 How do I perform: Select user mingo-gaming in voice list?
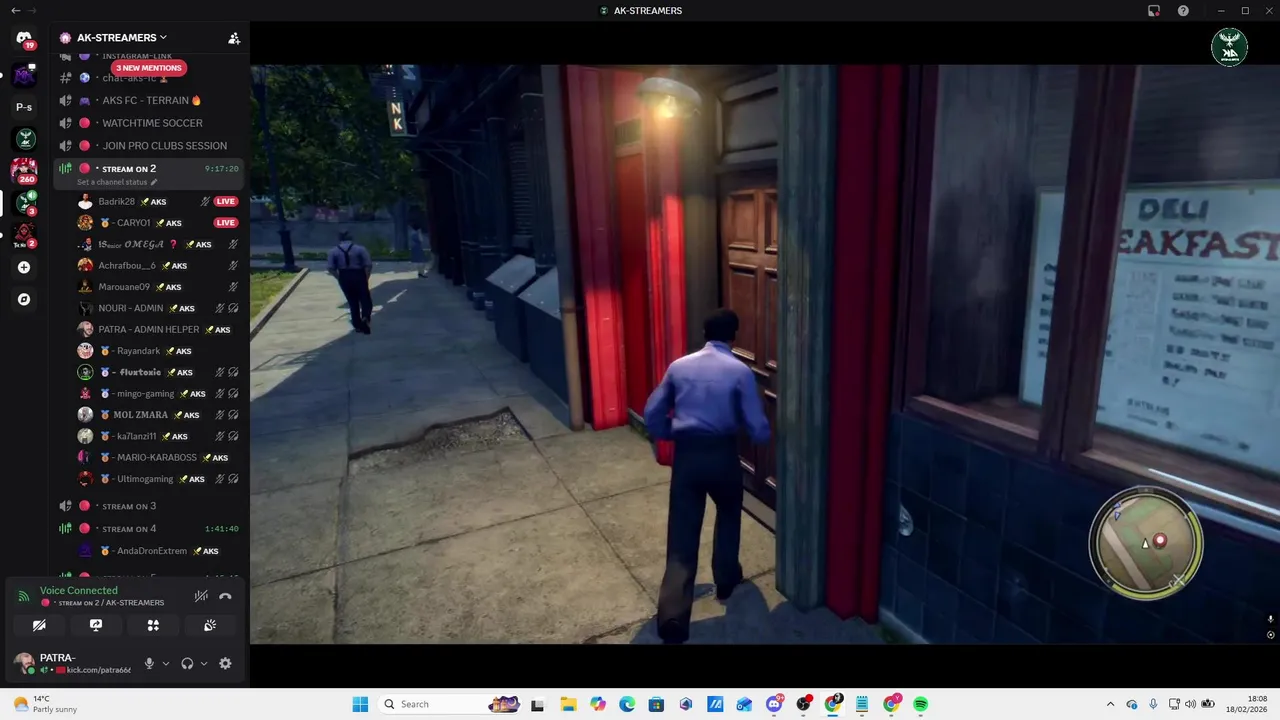point(158,393)
